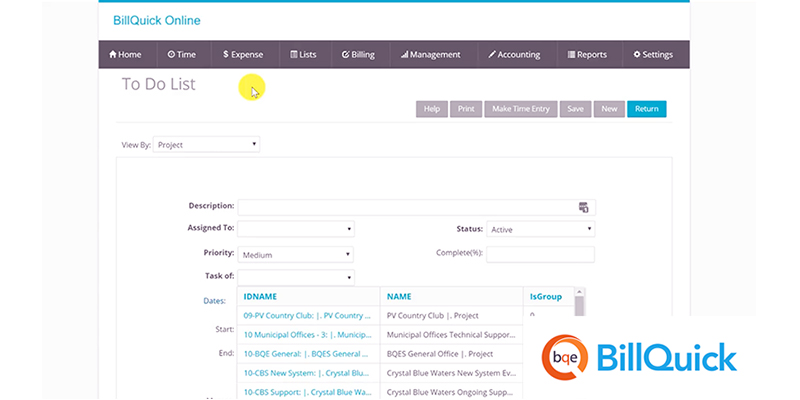Image resolution: width=800 pixels, height=400 pixels.
Task: Open the Time menu
Action: (182, 55)
